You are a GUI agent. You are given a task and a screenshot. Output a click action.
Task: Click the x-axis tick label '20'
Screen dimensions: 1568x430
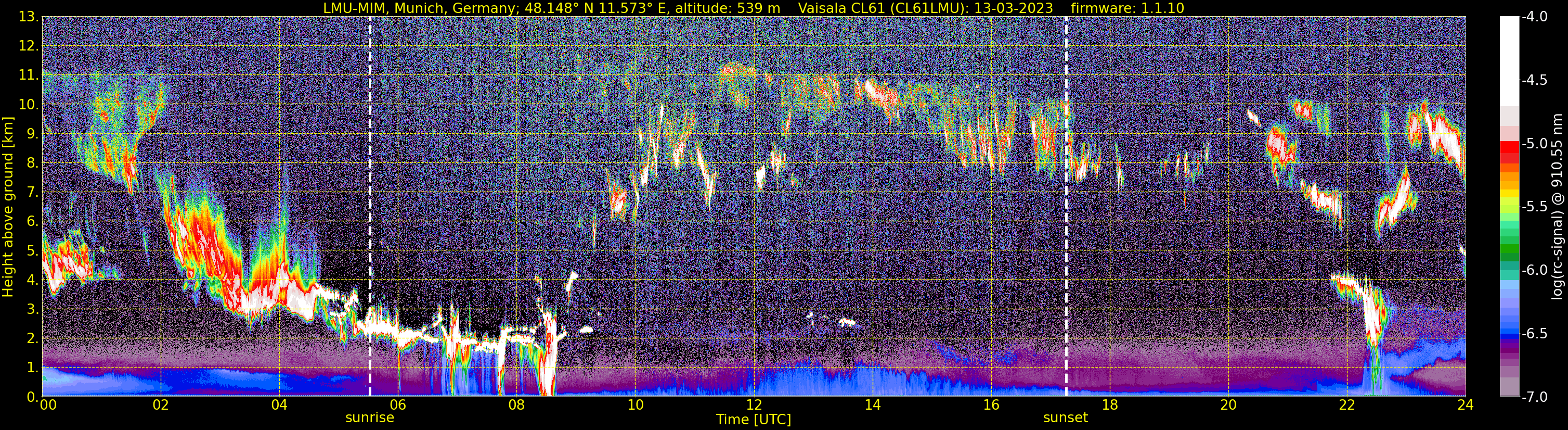coord(1228,405)
